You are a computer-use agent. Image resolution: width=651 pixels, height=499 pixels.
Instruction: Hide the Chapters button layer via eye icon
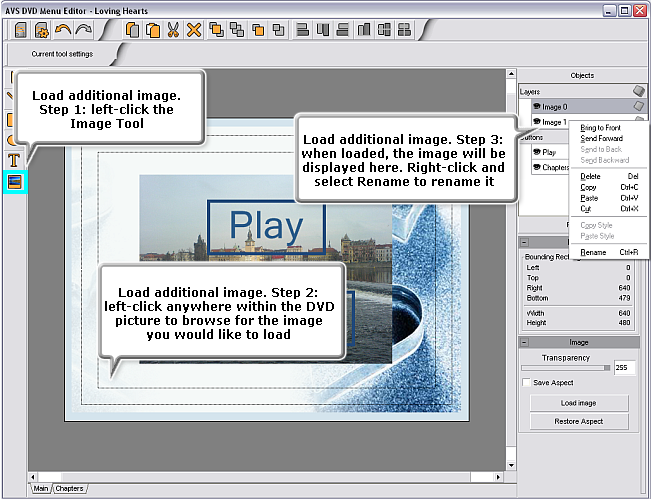click(537, 167)
